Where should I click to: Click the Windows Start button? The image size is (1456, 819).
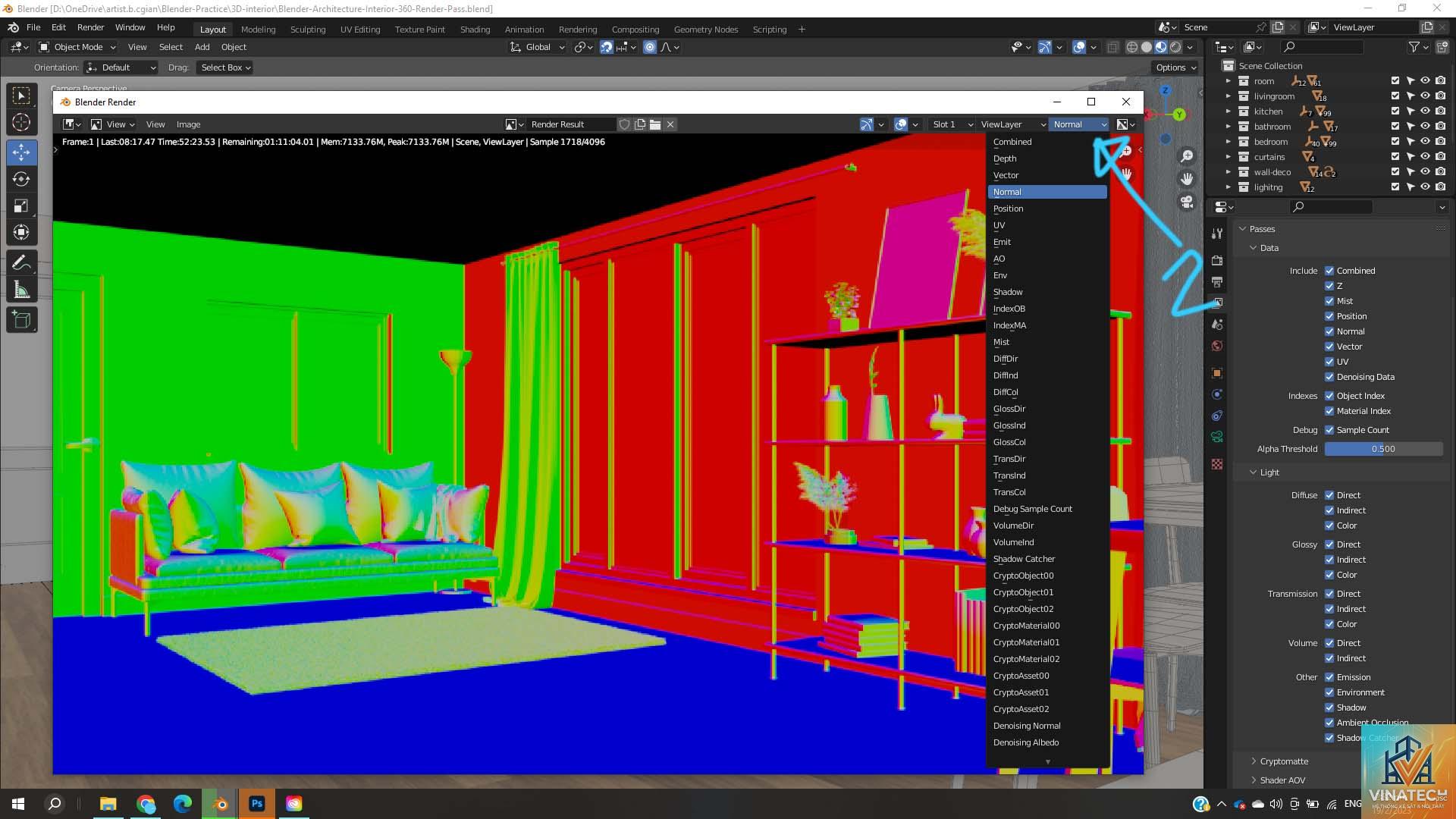(x=18, y=803)
